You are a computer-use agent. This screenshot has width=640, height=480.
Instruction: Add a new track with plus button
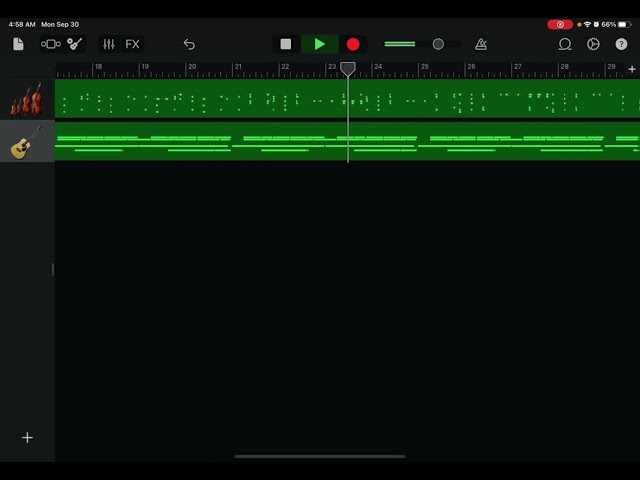[x=27, y=438]
